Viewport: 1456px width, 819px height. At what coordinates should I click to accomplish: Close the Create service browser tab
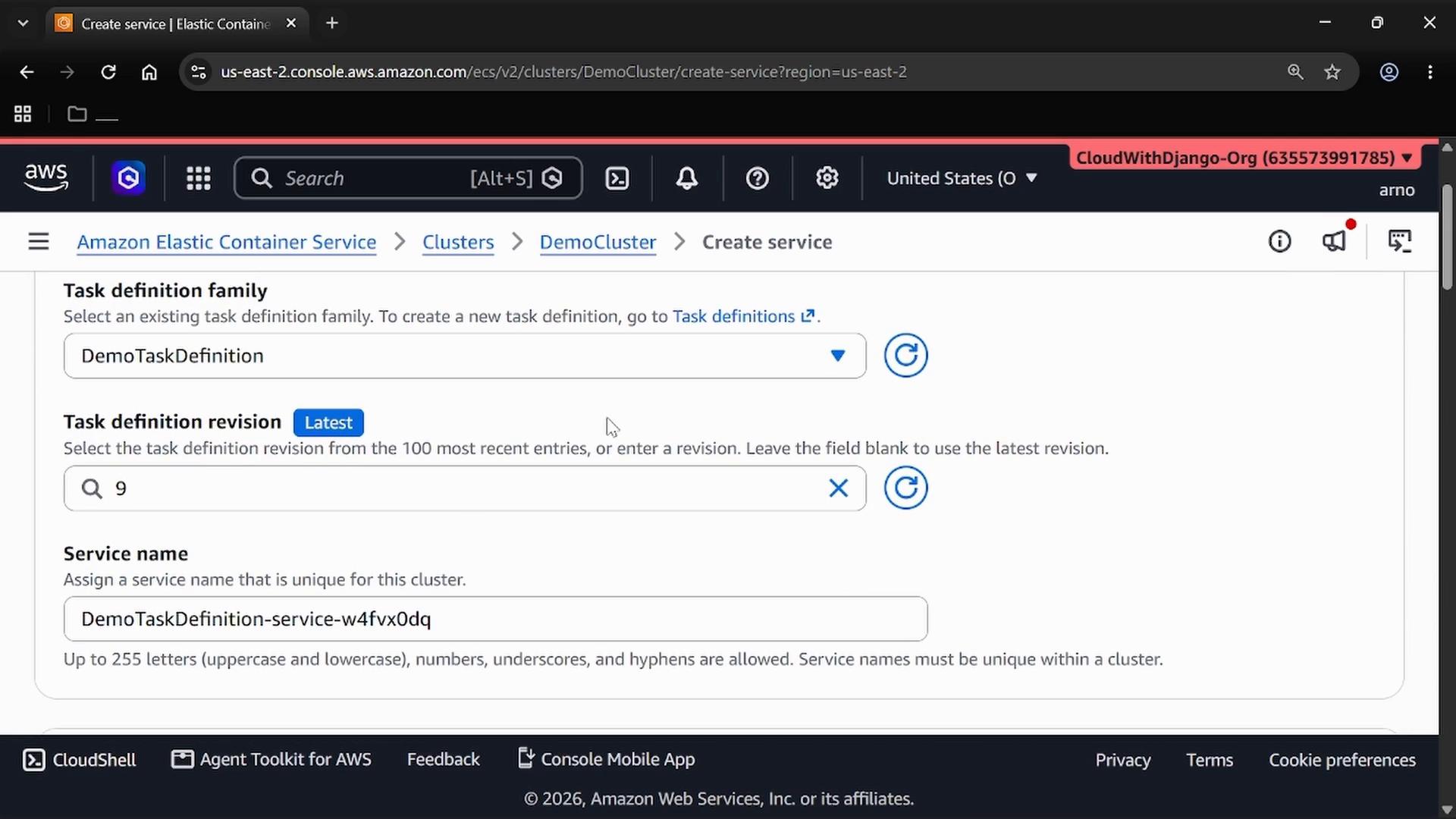tap(291, 24)
